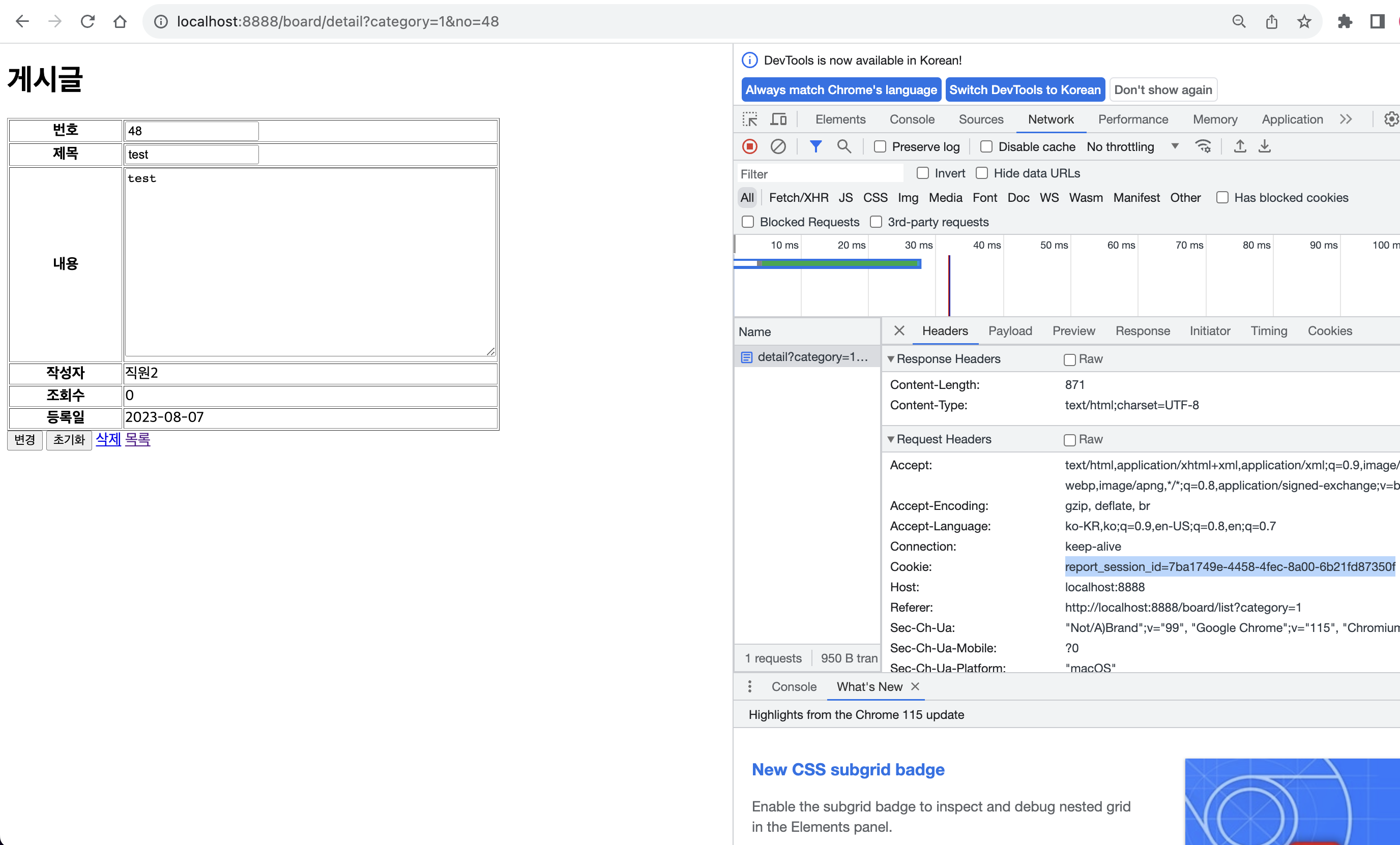Click the network Filter text field
The height and width of the screenshot is (845, 1400).
(x=820, y=174)
